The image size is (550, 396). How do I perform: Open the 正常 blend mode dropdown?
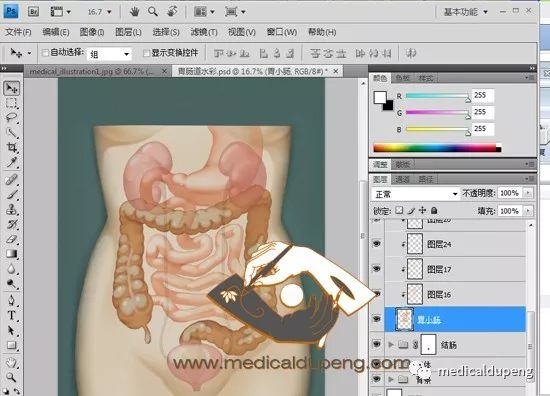[x=415, y=194]
